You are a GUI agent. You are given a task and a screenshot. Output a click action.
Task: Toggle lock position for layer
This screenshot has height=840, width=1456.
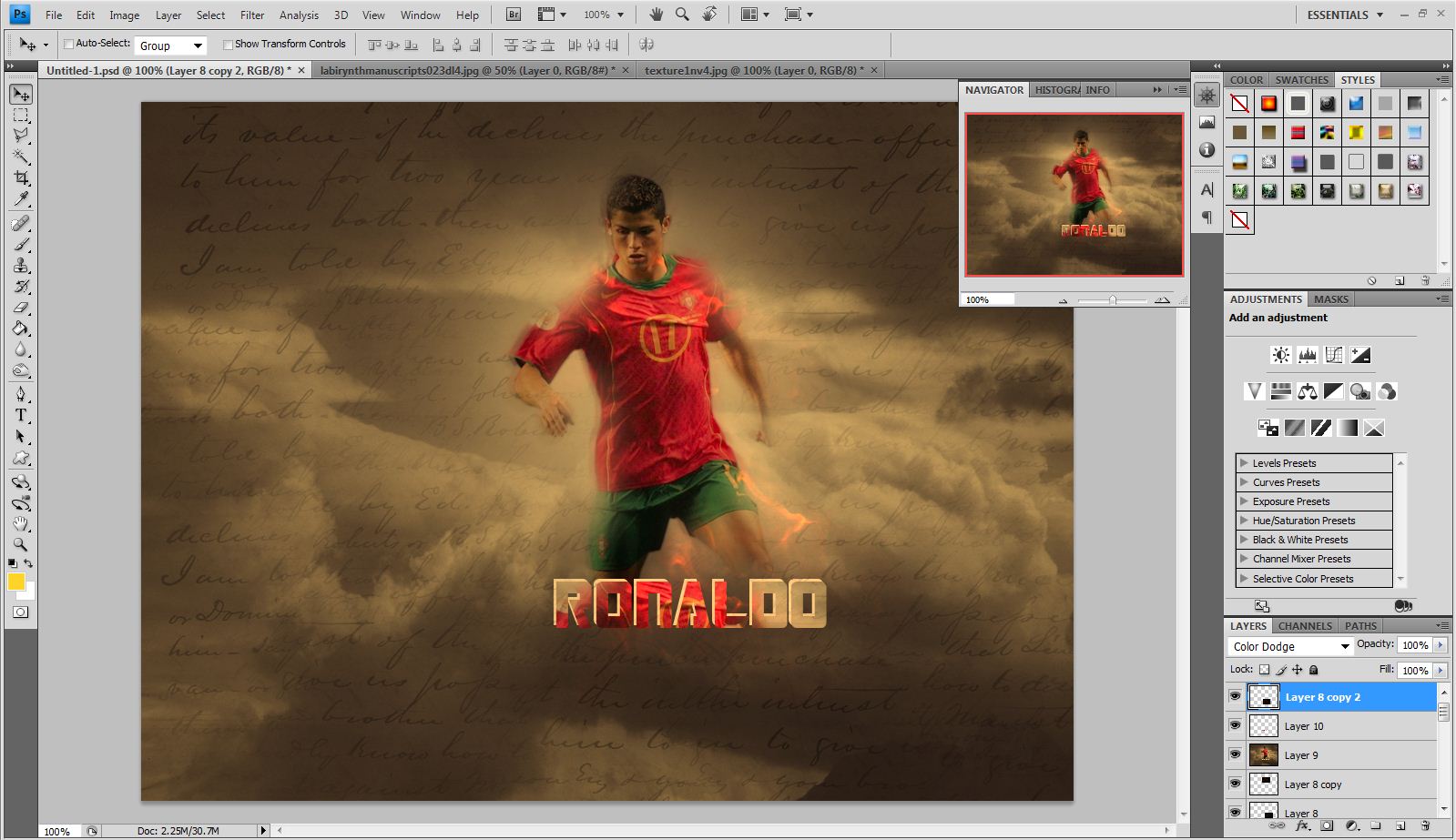click(1298, 670)
